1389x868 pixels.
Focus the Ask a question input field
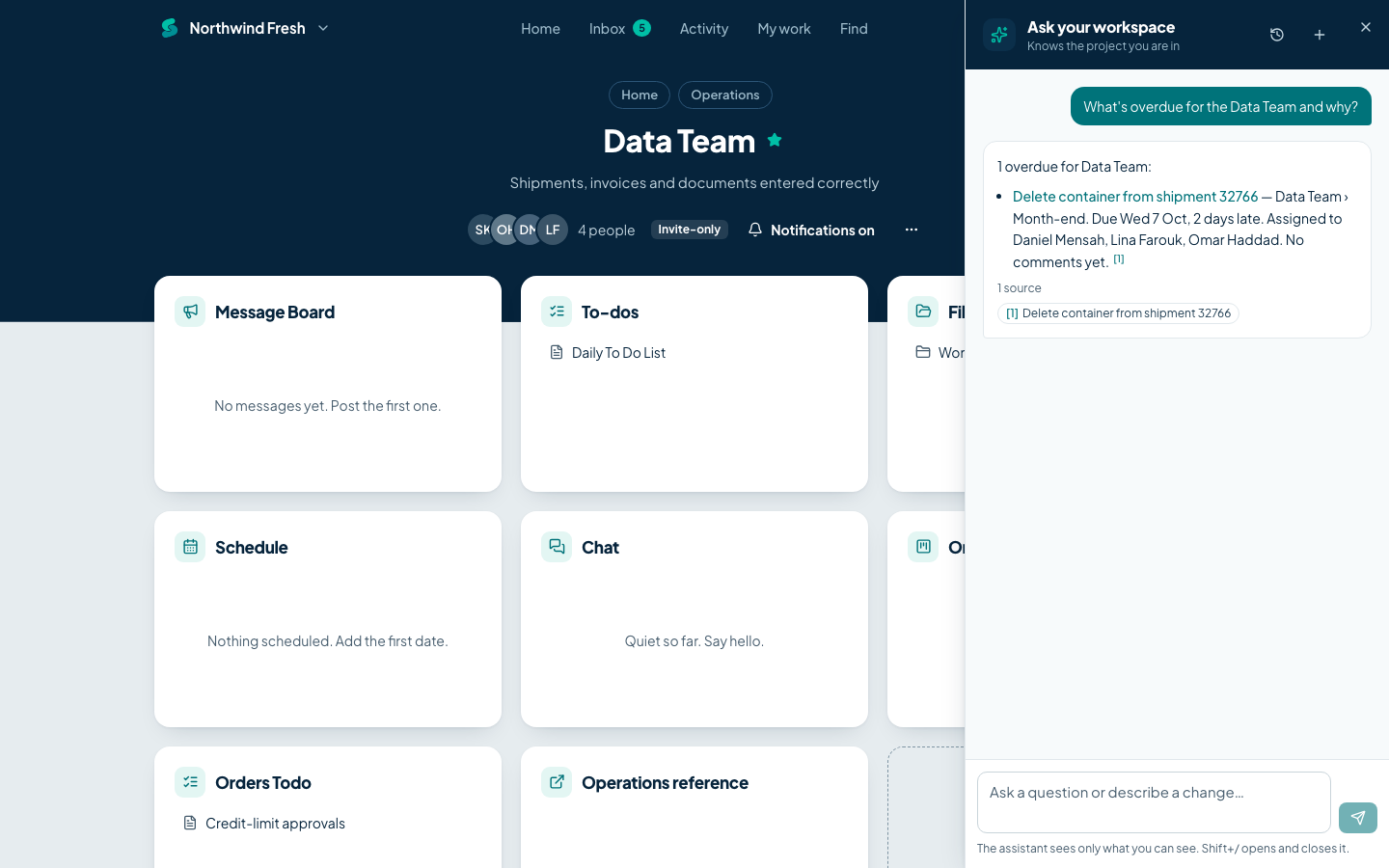coord(1154,802)
